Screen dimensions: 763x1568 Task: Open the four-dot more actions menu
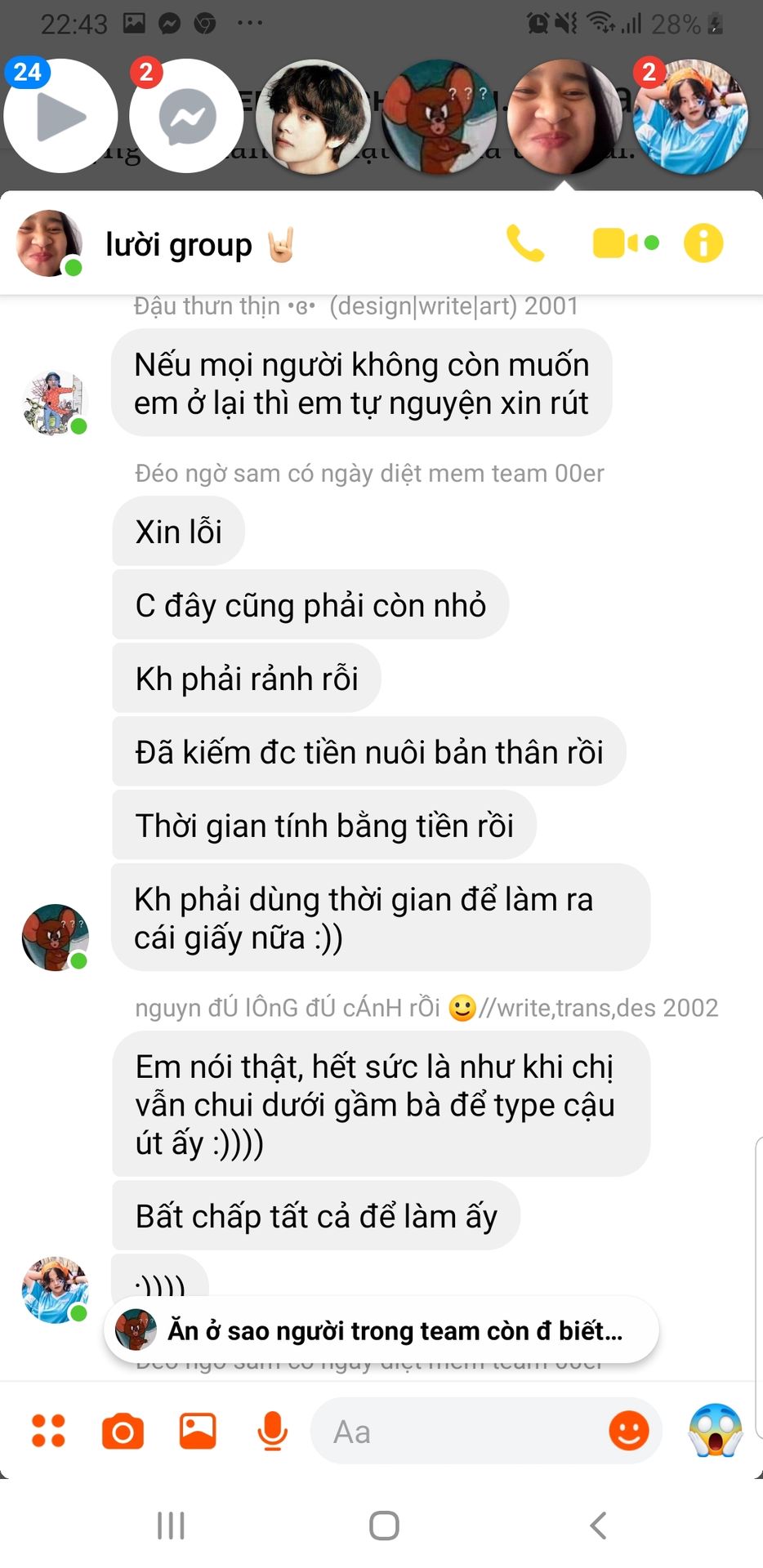[48, 1431]
